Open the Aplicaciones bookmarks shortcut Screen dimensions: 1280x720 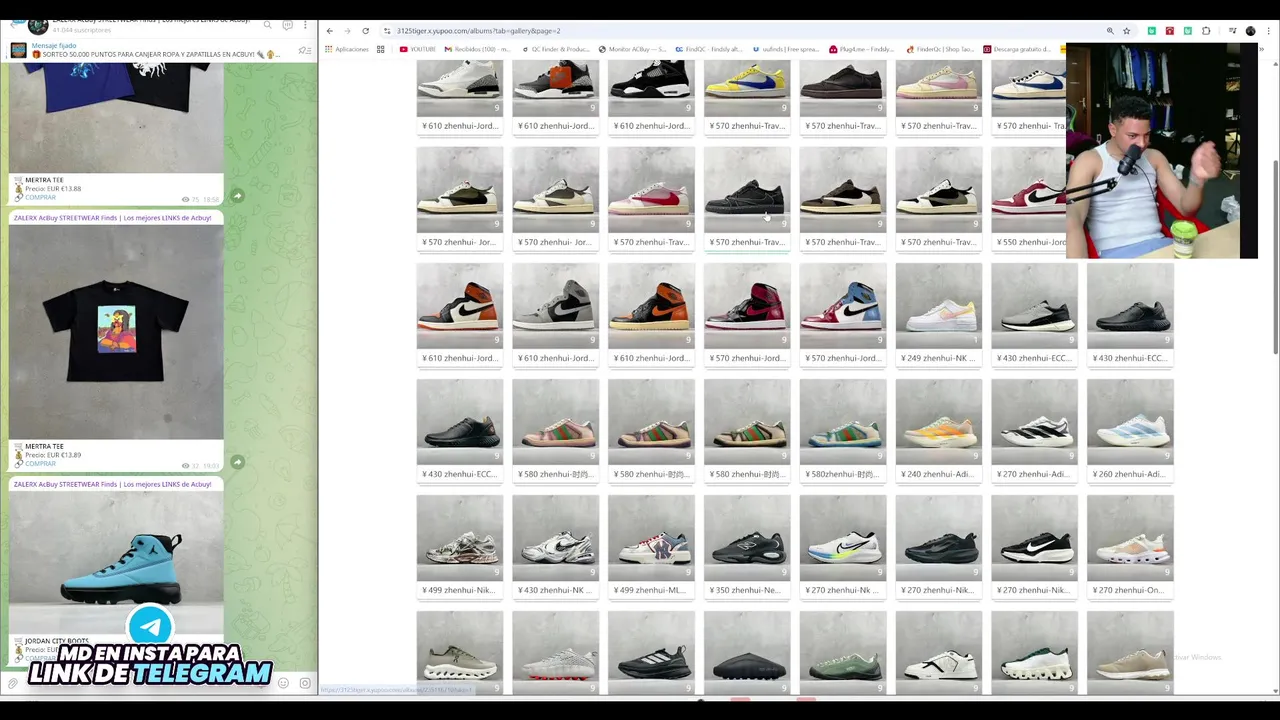(x=347, y=49)
